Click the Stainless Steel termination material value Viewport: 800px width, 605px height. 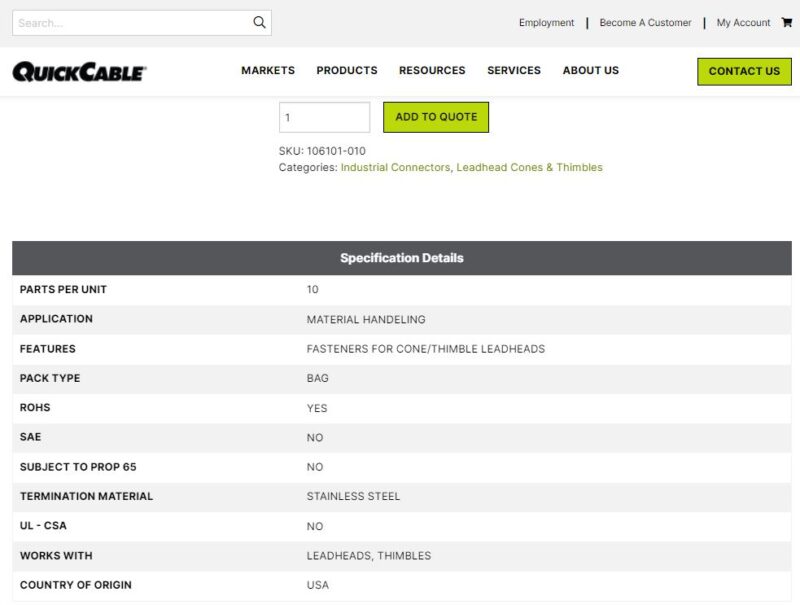tap(353, 496)
